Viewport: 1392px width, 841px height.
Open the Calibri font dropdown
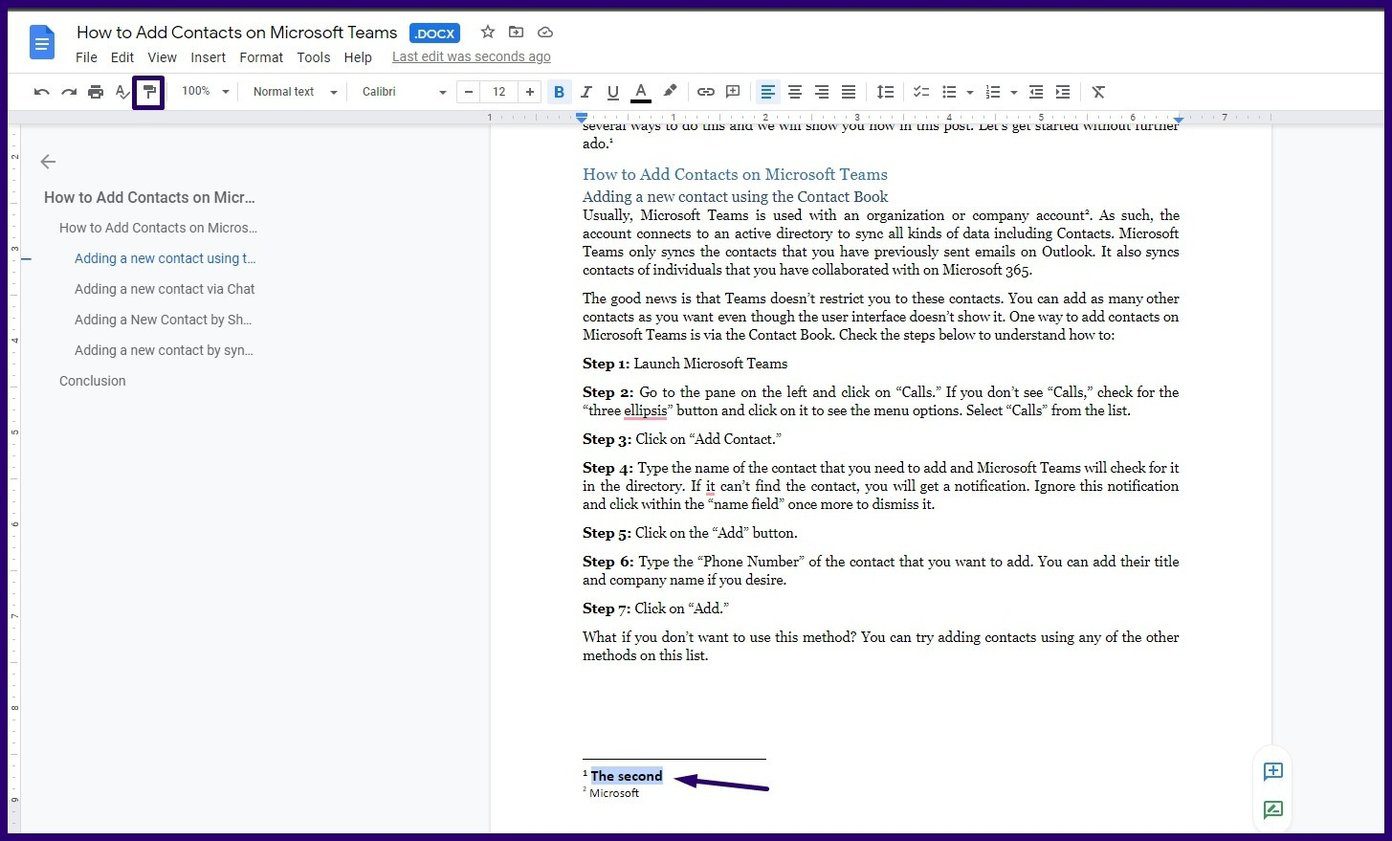[x=404, y=92]
